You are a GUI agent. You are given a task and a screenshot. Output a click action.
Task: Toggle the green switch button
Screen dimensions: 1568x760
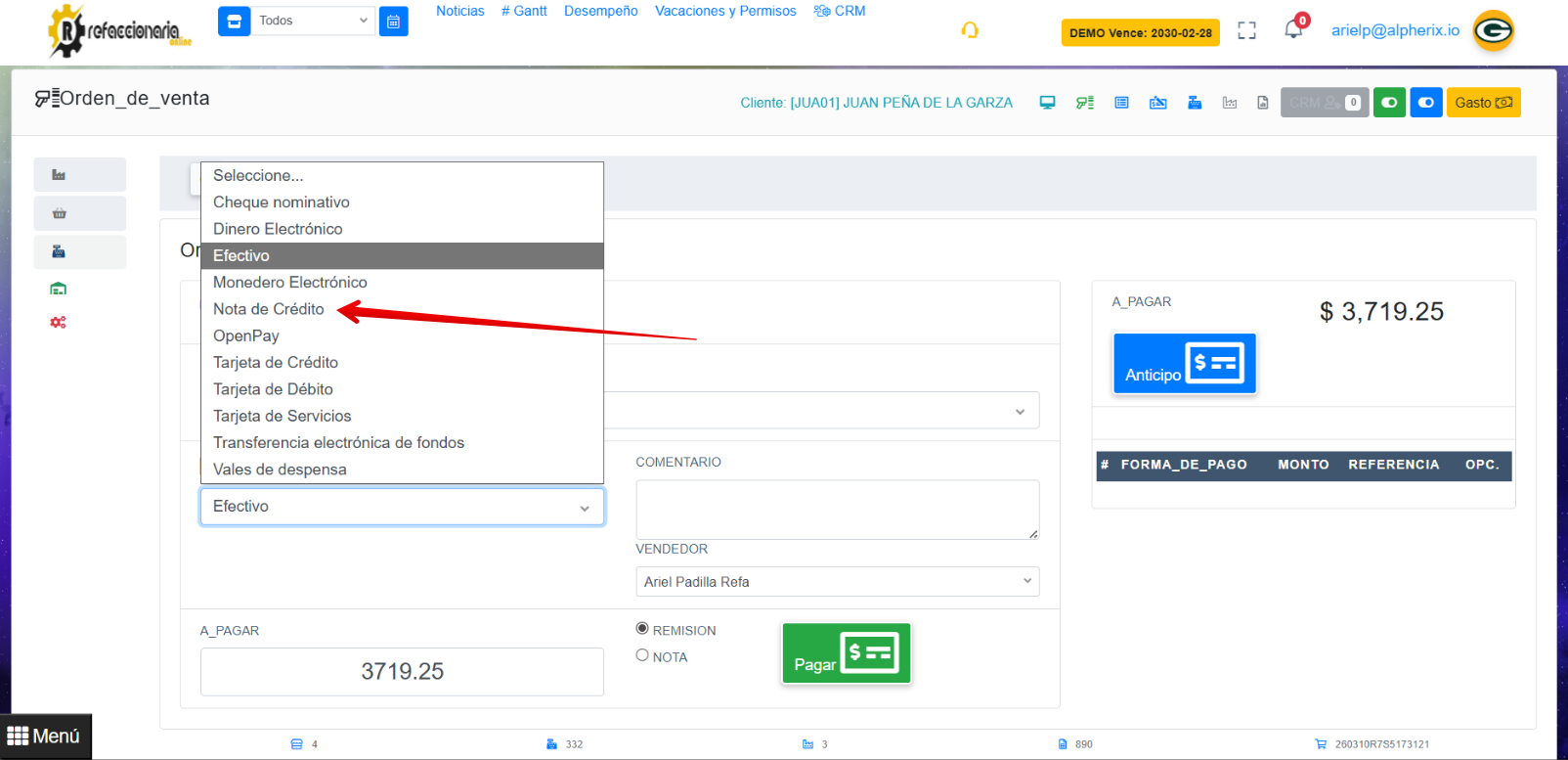pos(1389,103)
